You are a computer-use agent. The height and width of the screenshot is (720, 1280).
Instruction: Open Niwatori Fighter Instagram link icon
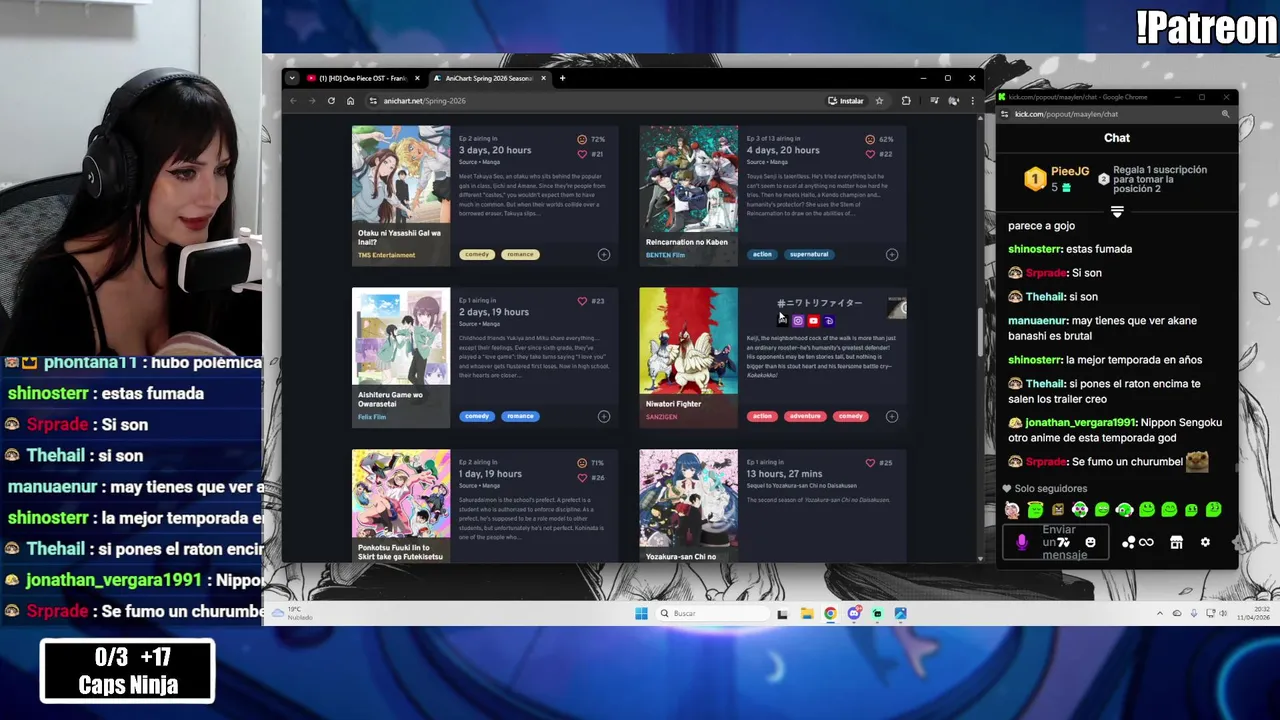pos(798,321)
